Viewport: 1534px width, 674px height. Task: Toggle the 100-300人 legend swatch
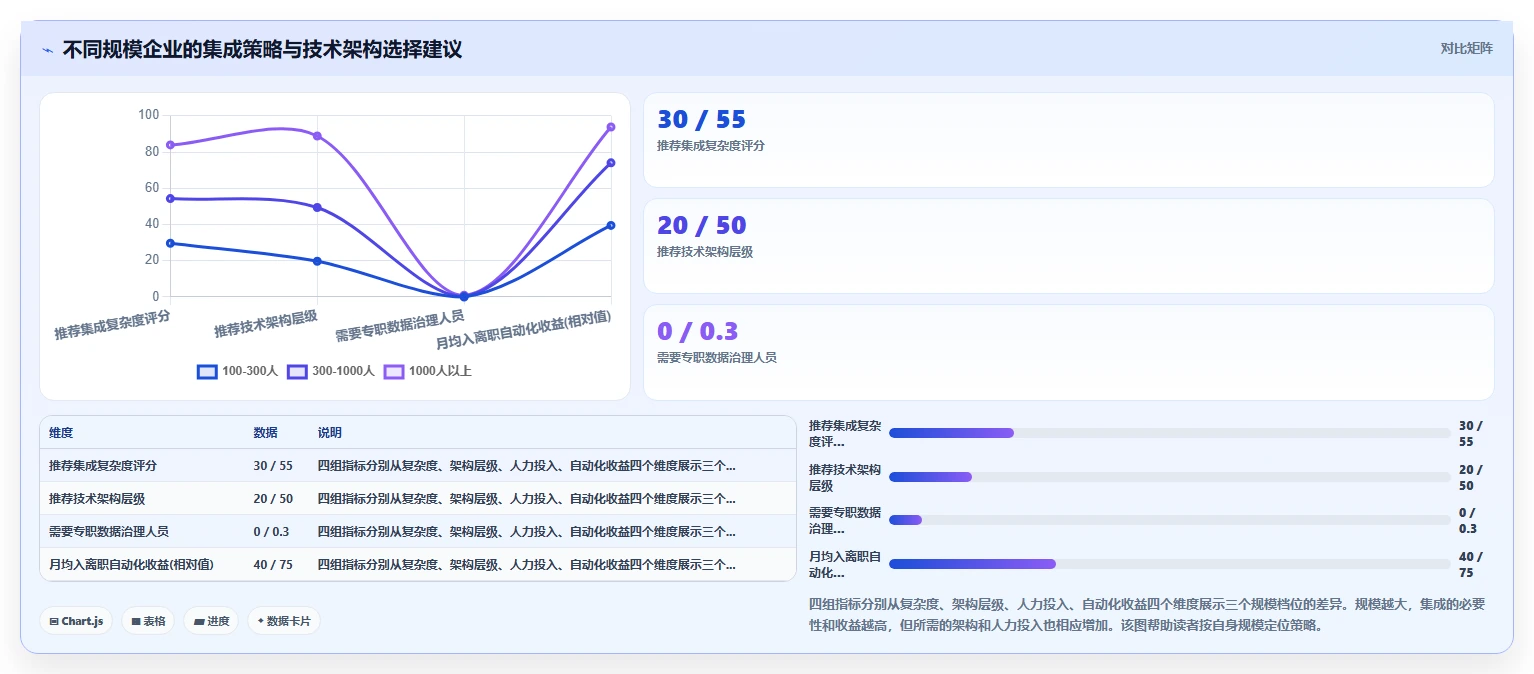[x=207, y=371]
